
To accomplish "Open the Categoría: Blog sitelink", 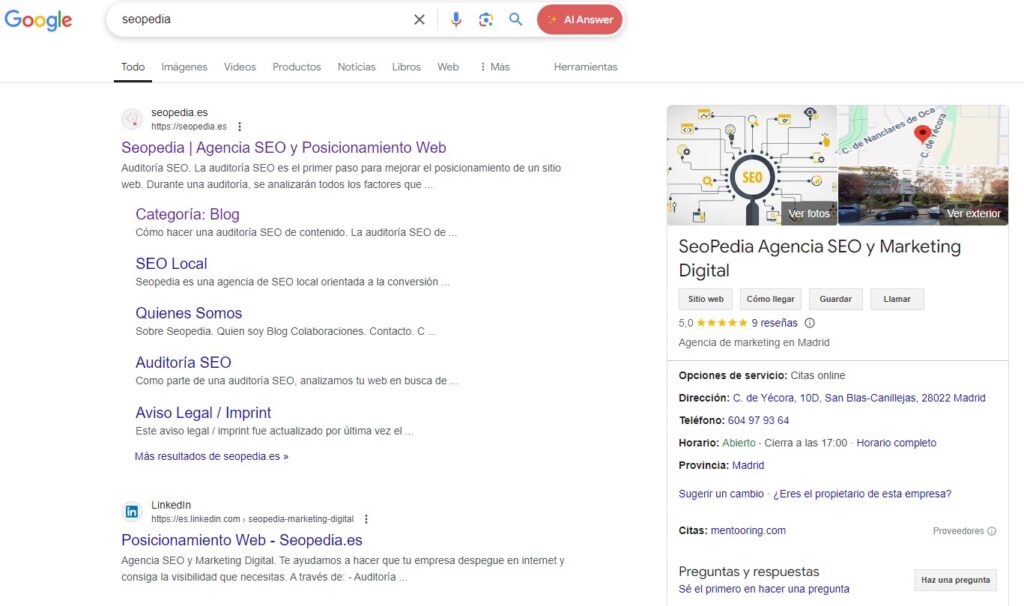I will (187, 214).
